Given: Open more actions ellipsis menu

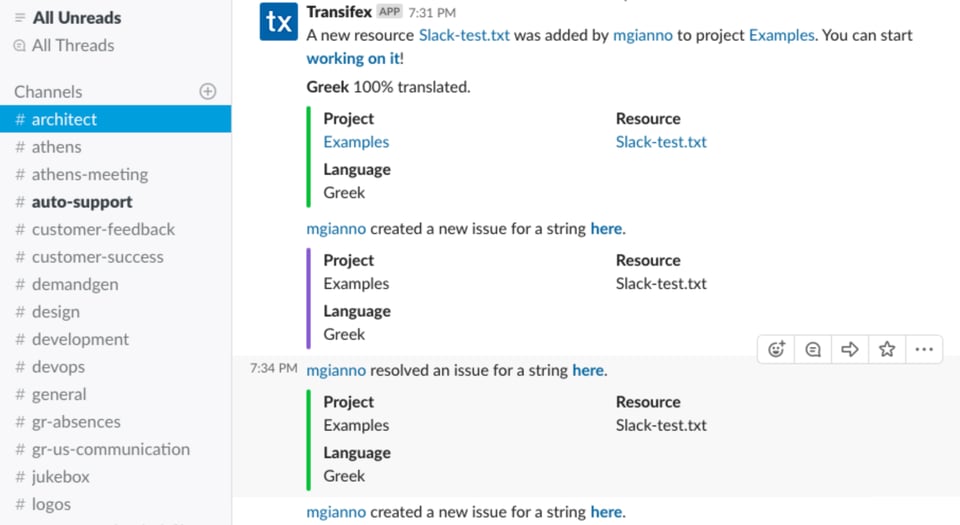Looking at the screenshot, I should pos(924,349).
